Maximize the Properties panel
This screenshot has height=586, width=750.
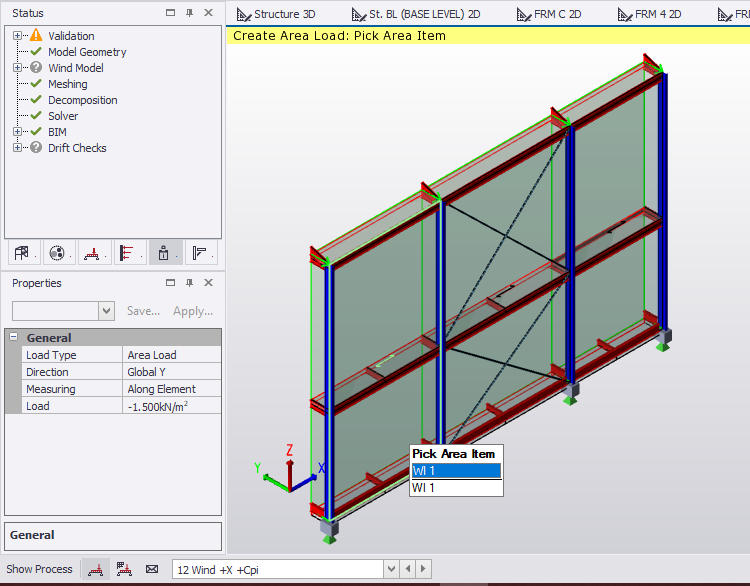click(170, 283)
